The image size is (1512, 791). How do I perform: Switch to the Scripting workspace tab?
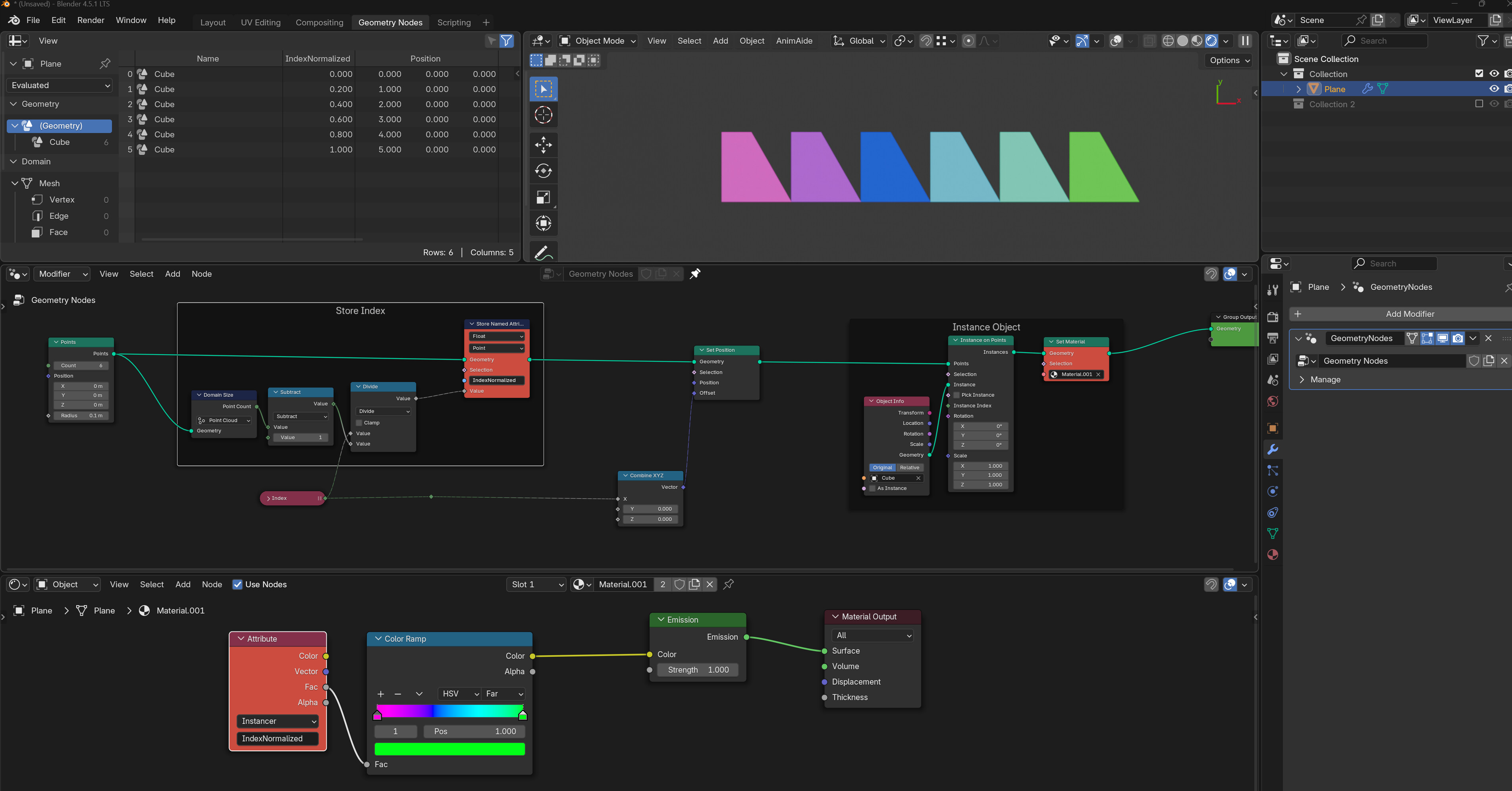pyautogui.click(x=454, y=22)
